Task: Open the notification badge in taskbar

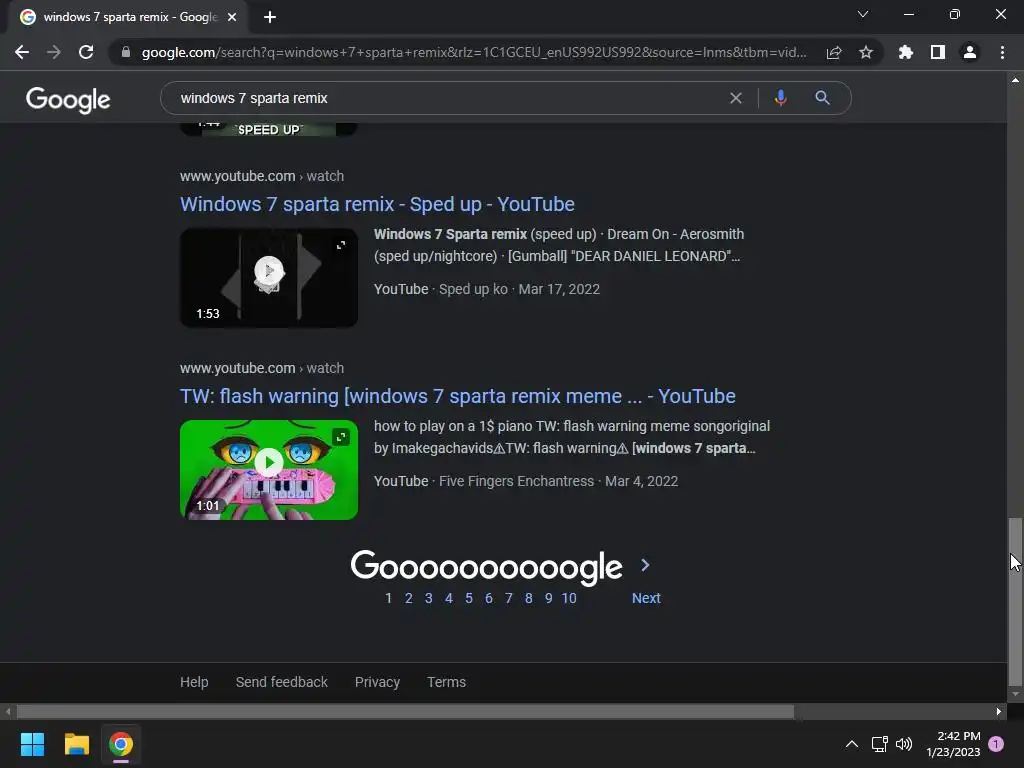Action: click(x=996, y=744)
